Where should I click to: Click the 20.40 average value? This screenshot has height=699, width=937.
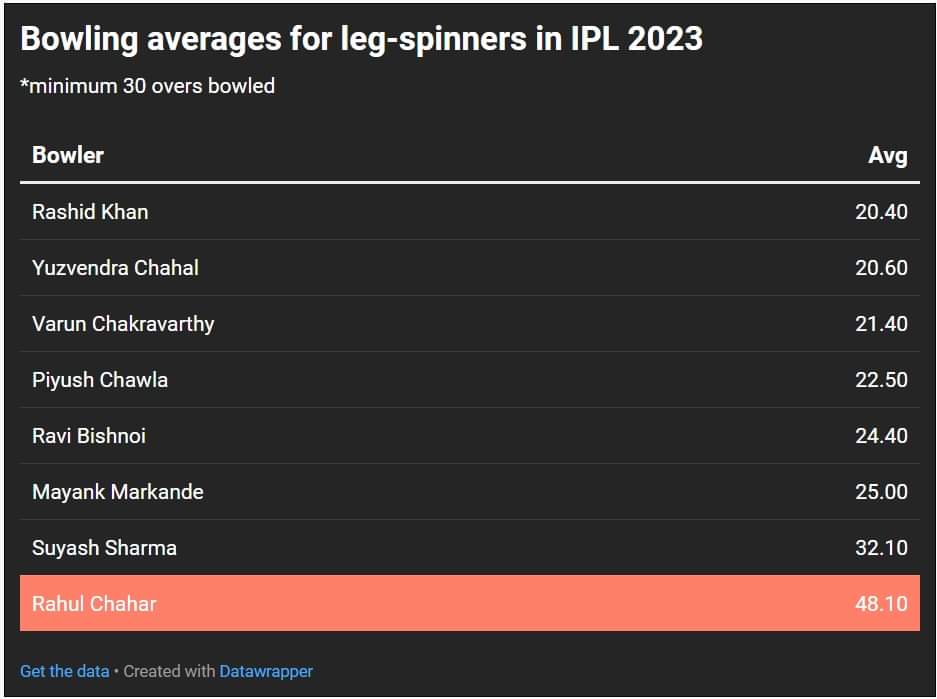pyautogui.click(x=881, y=212)
